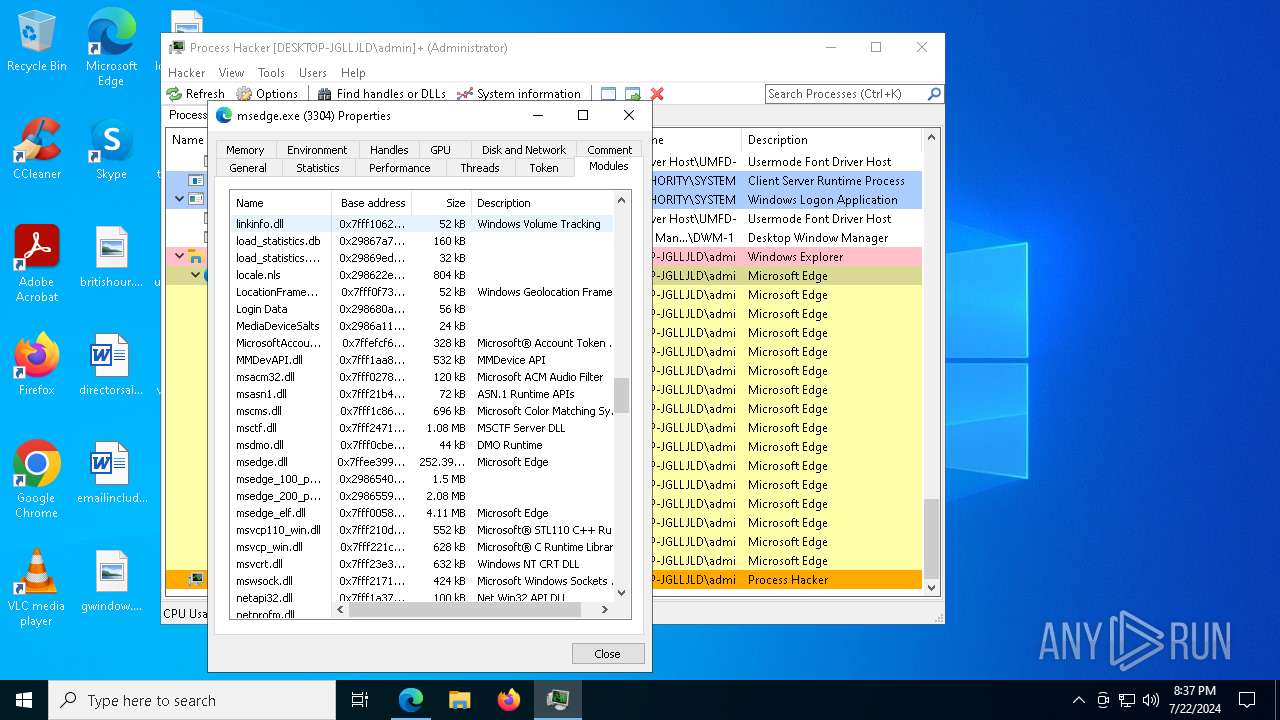Viewport: 1280px width, 720px height.
Task: Open the Firefox desktop shortcut
Action: pyautogui.click(x=36, y=365)
